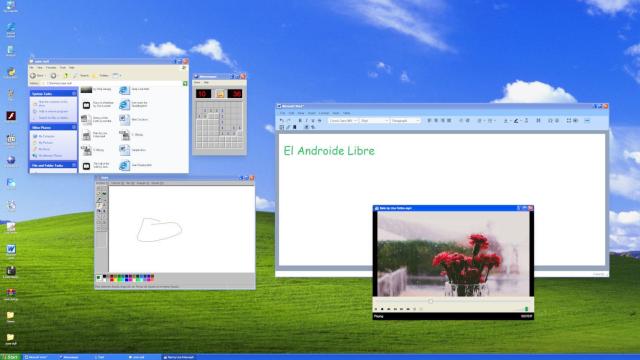Open Help menu in Minesweeper
The width and height of the screenshot is (640, 360).
point(206,82)
